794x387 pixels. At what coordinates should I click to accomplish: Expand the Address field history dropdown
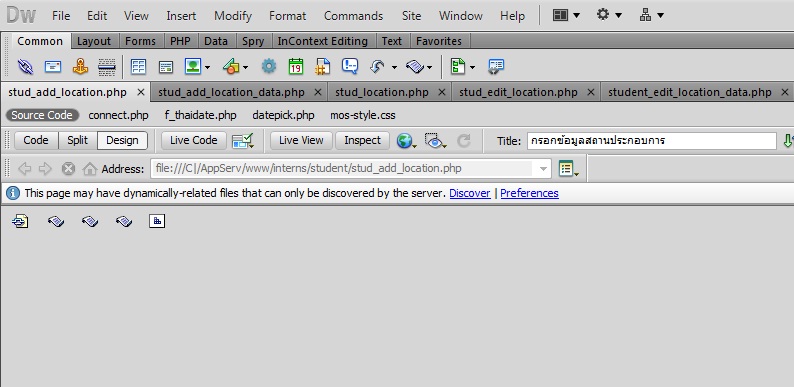543,169
